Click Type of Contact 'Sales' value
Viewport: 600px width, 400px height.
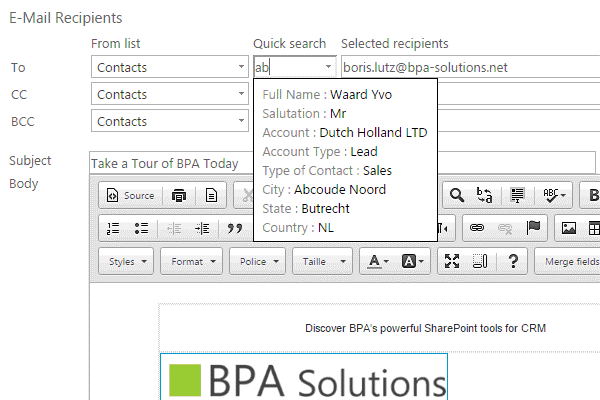tap(377, 171)
